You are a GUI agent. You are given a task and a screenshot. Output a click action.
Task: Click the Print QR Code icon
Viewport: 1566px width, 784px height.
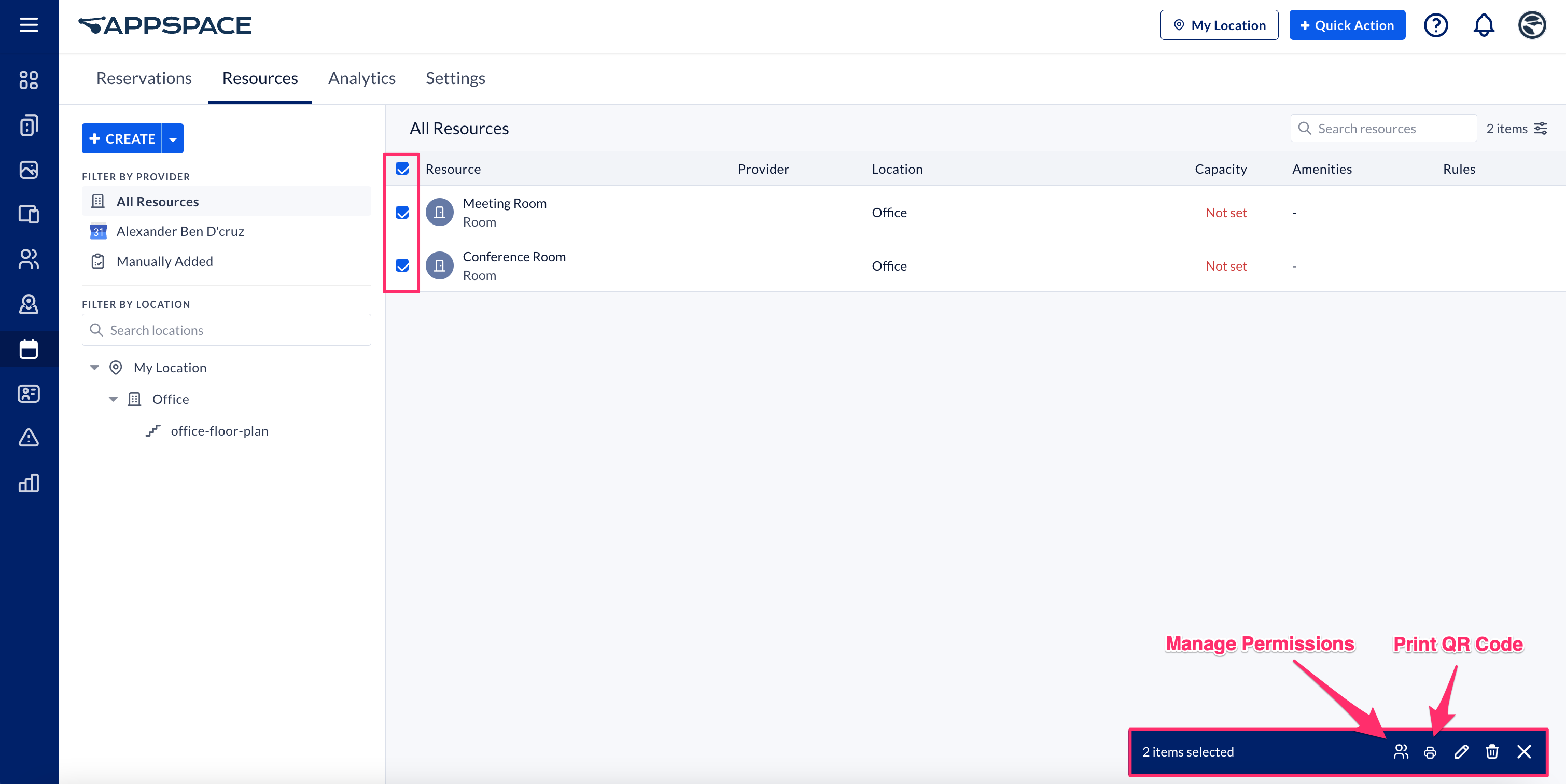pos(1431,752)
